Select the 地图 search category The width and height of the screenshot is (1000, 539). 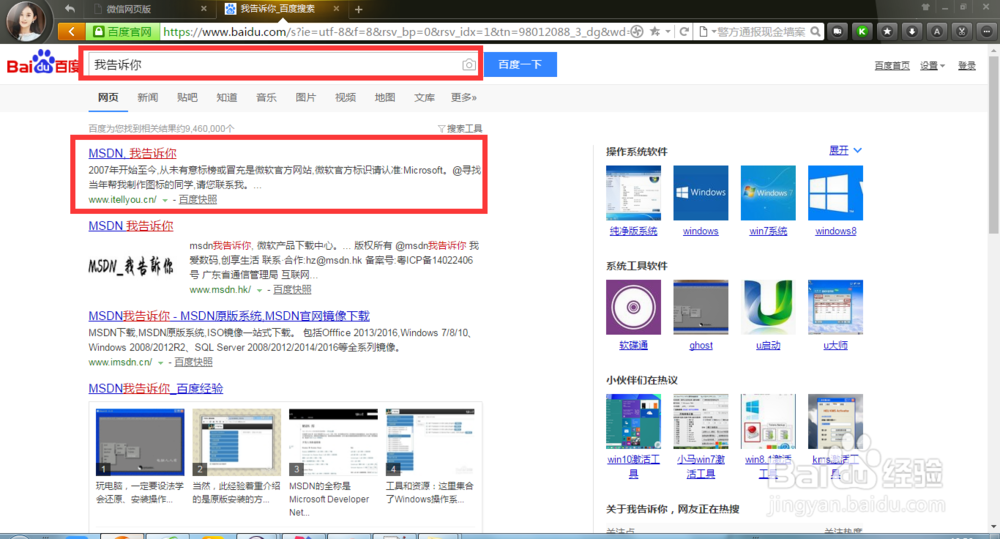click(x=385, y=97)
